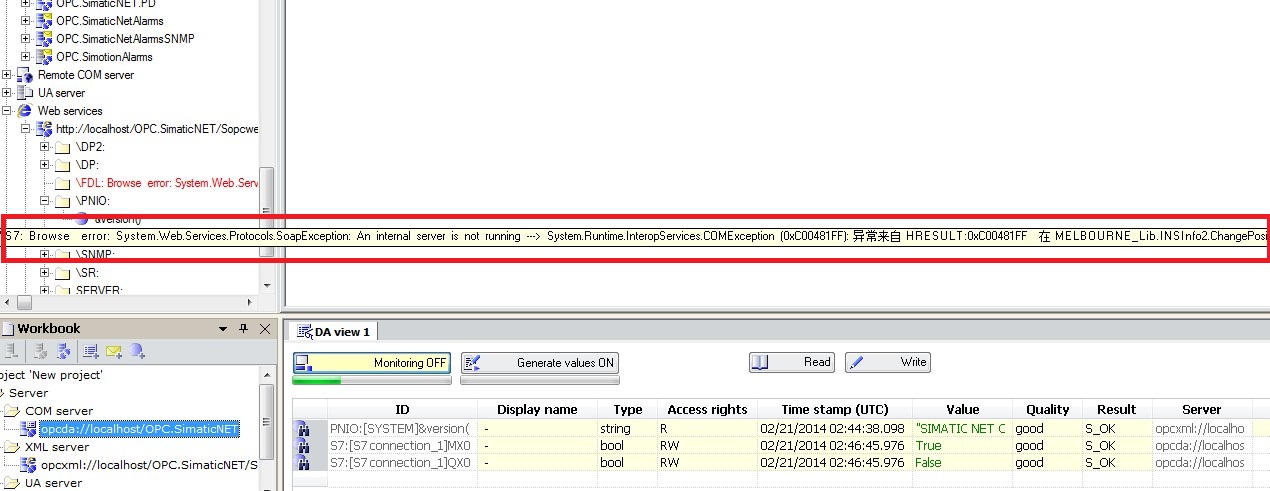Click timestamp 02/21/2014 02:44:38.098
The height and width of the screenshot is (491, 1270).
point(834,428)
